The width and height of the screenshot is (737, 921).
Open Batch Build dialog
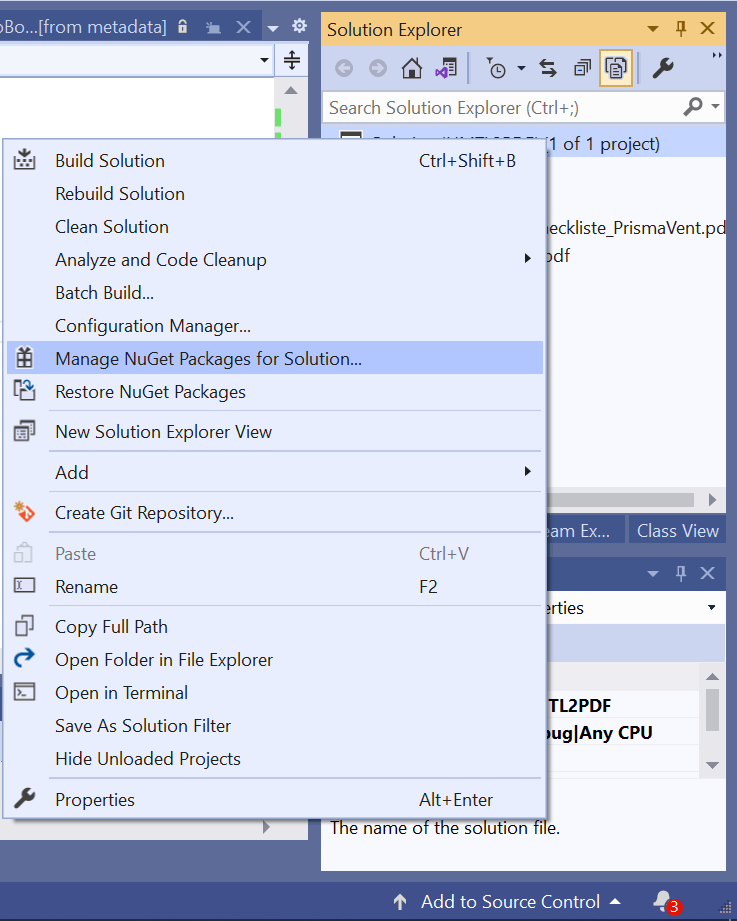[x=274, y=292]
